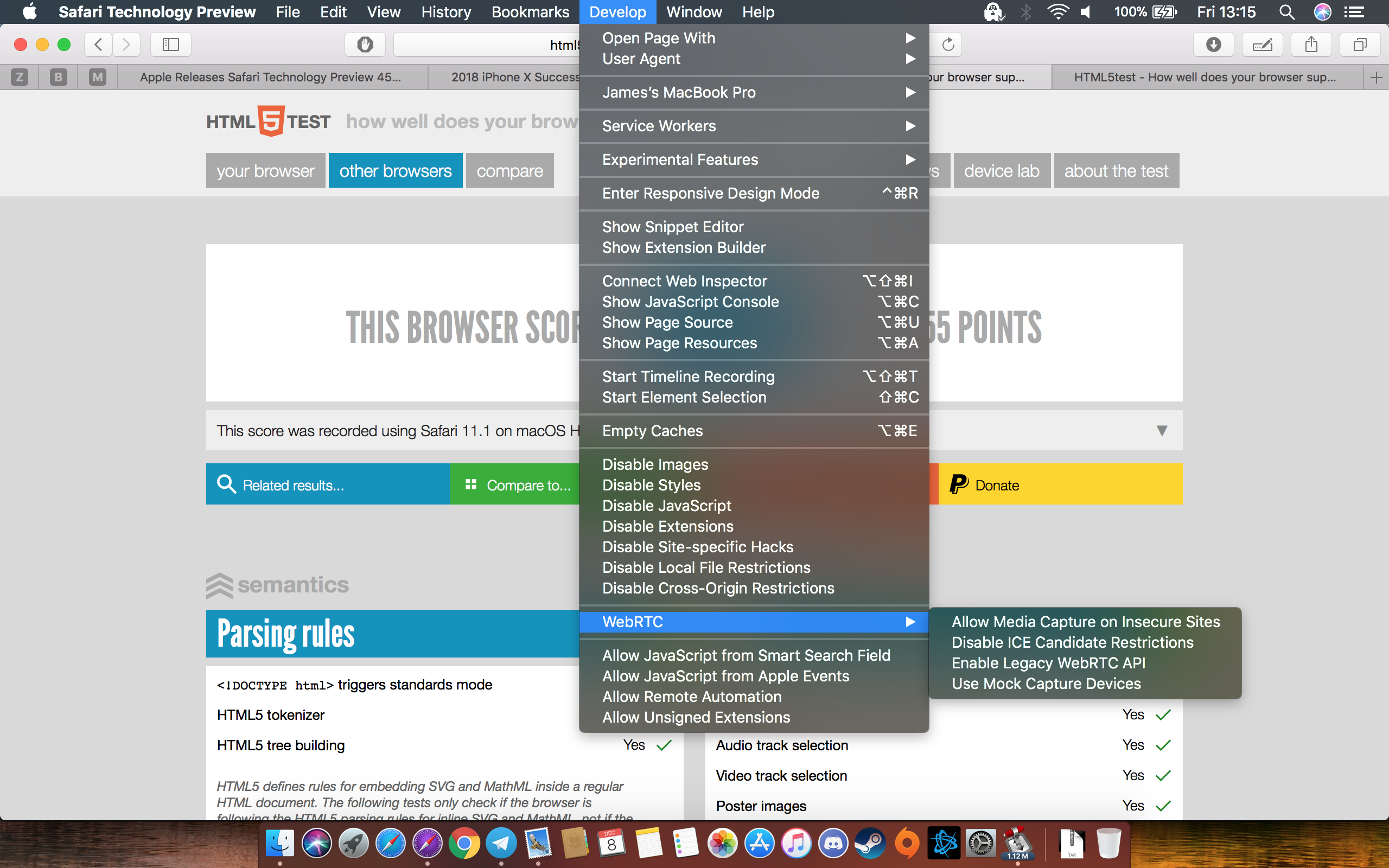Viewport: 1389px width, 868px height.
Task: Select Start Timeline Recording
Action: point(754,376)
